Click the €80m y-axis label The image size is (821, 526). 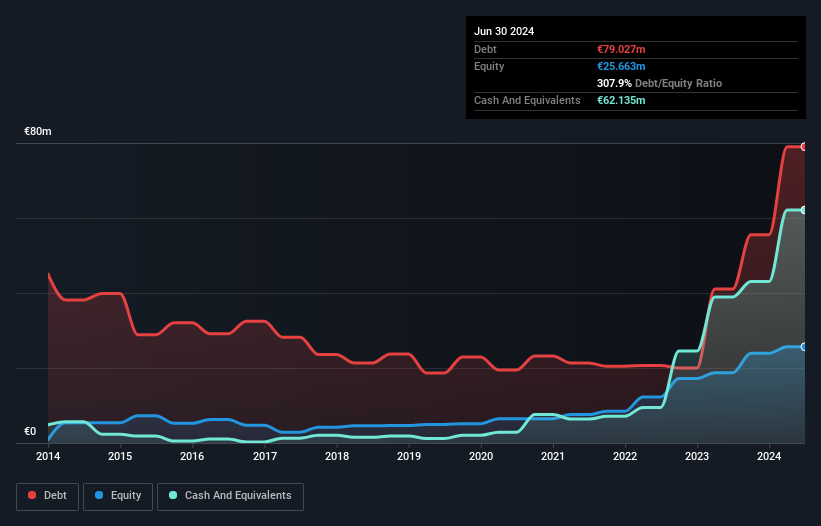click(x=38, y=131)
